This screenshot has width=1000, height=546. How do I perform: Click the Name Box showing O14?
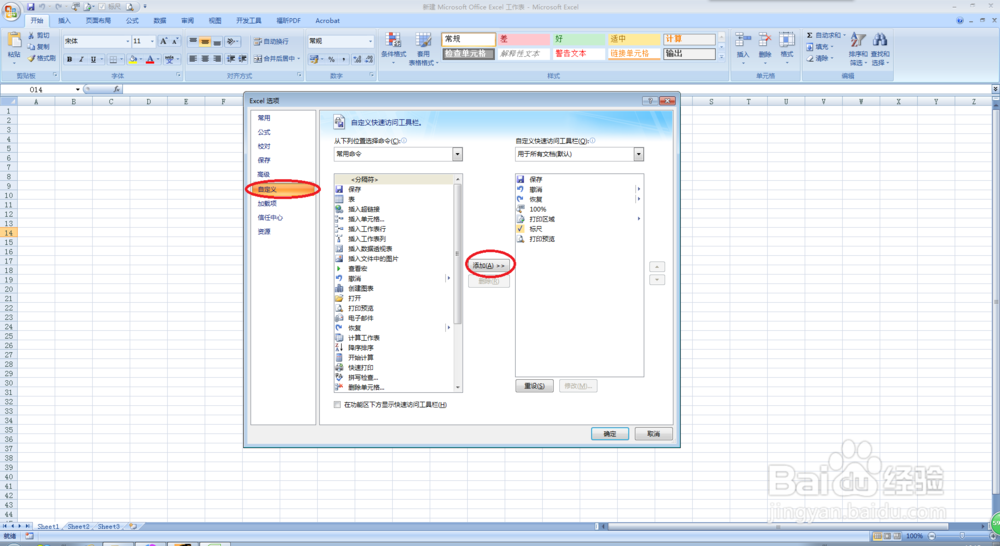[36, 90]
